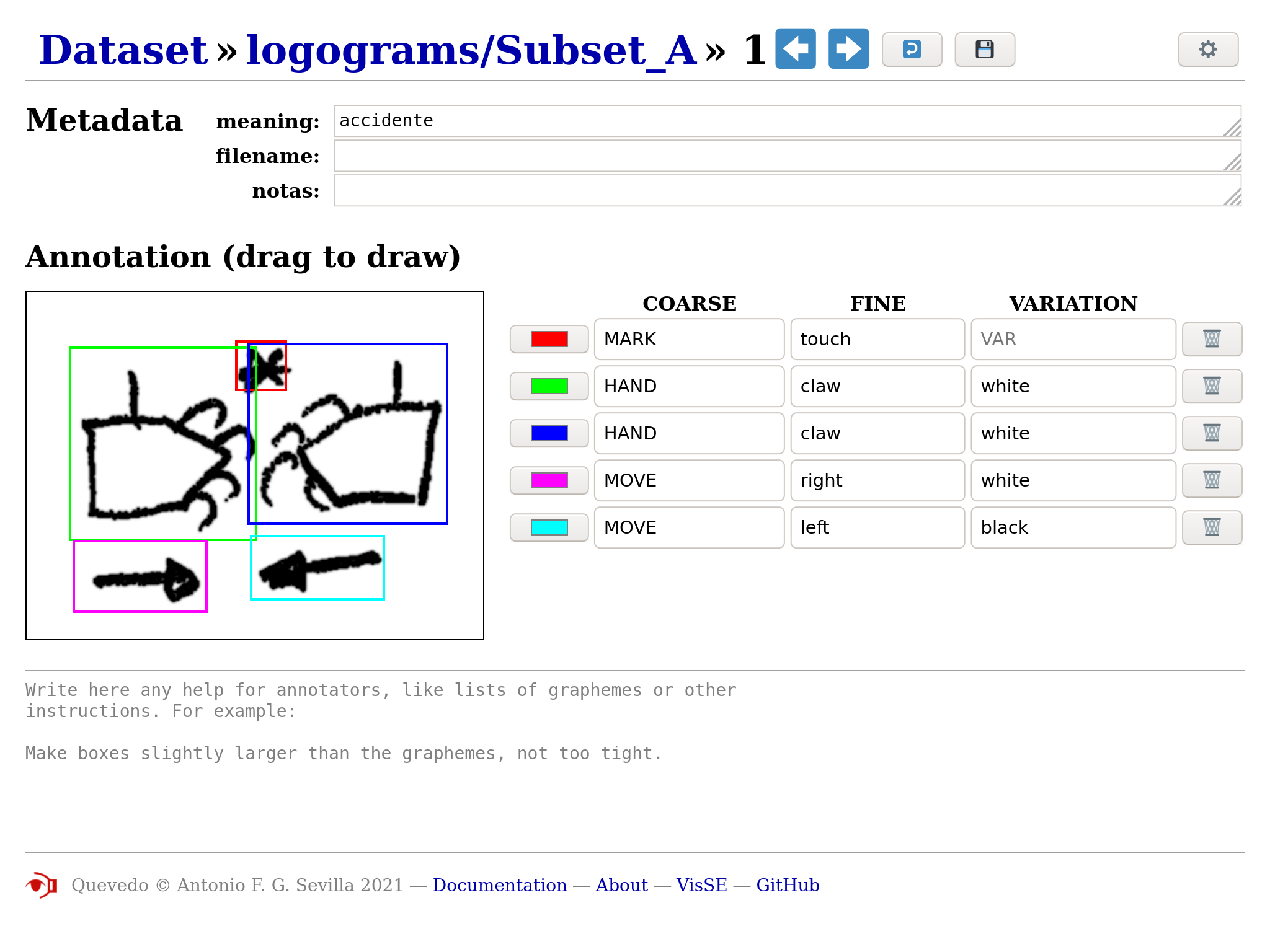Click the meaning field containing accidente
This screenshot has width=1270, height=952.
point(786,121)
